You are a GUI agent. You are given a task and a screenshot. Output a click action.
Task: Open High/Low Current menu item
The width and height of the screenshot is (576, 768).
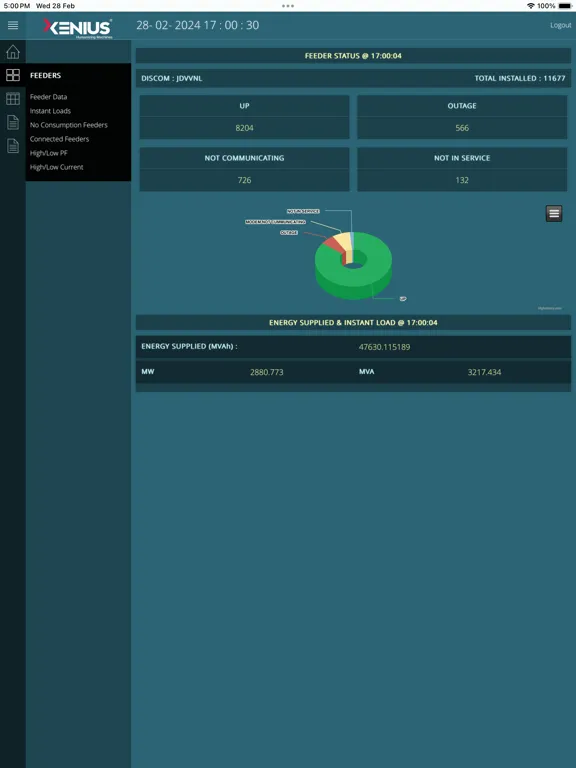pos(56,167)
